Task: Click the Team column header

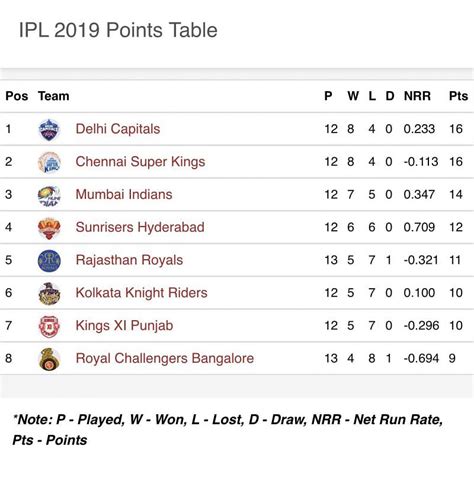Action: click(x=53, y=96)
